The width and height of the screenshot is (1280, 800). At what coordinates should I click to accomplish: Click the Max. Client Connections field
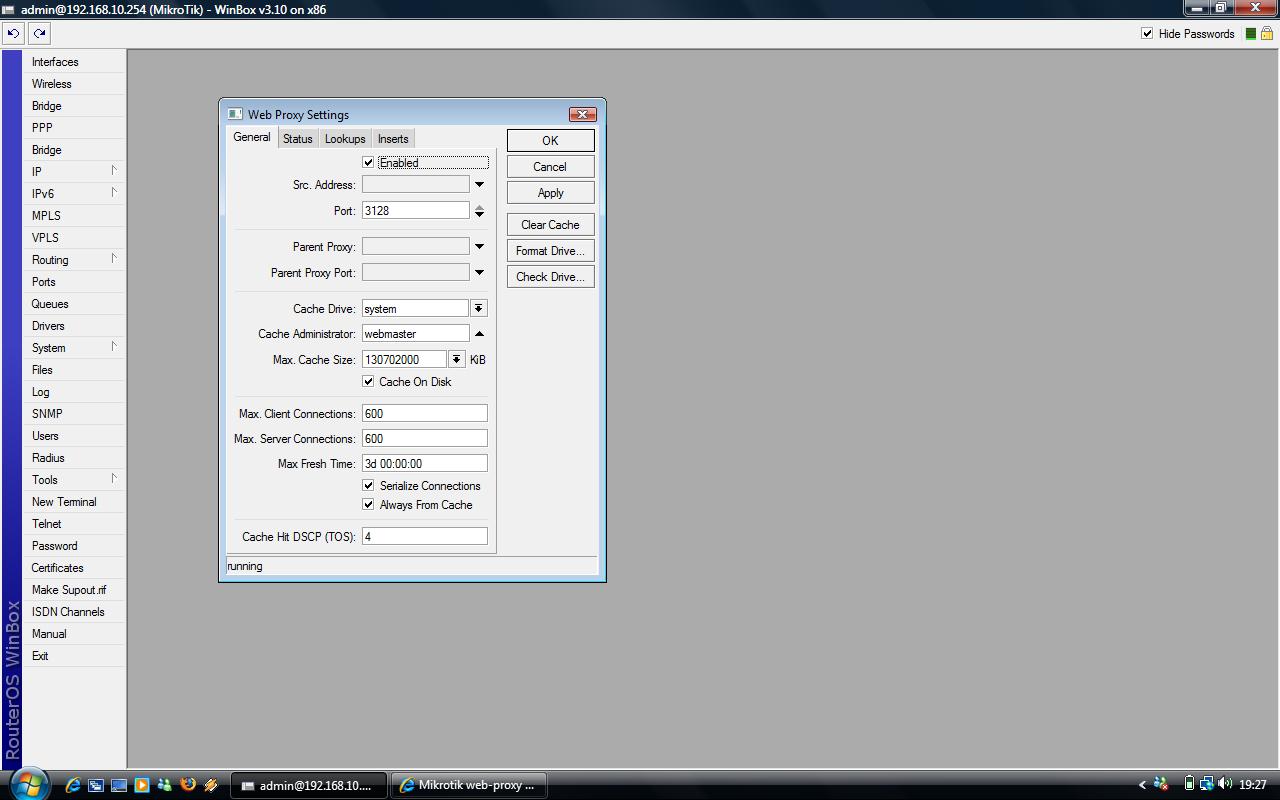point(424,413)
